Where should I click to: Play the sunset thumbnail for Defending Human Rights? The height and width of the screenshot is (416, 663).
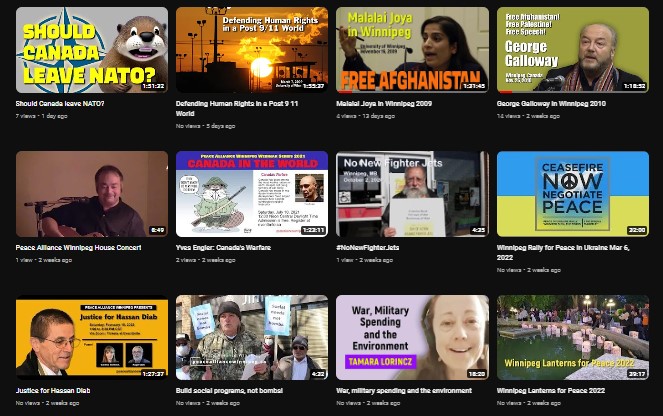(252, 49)
